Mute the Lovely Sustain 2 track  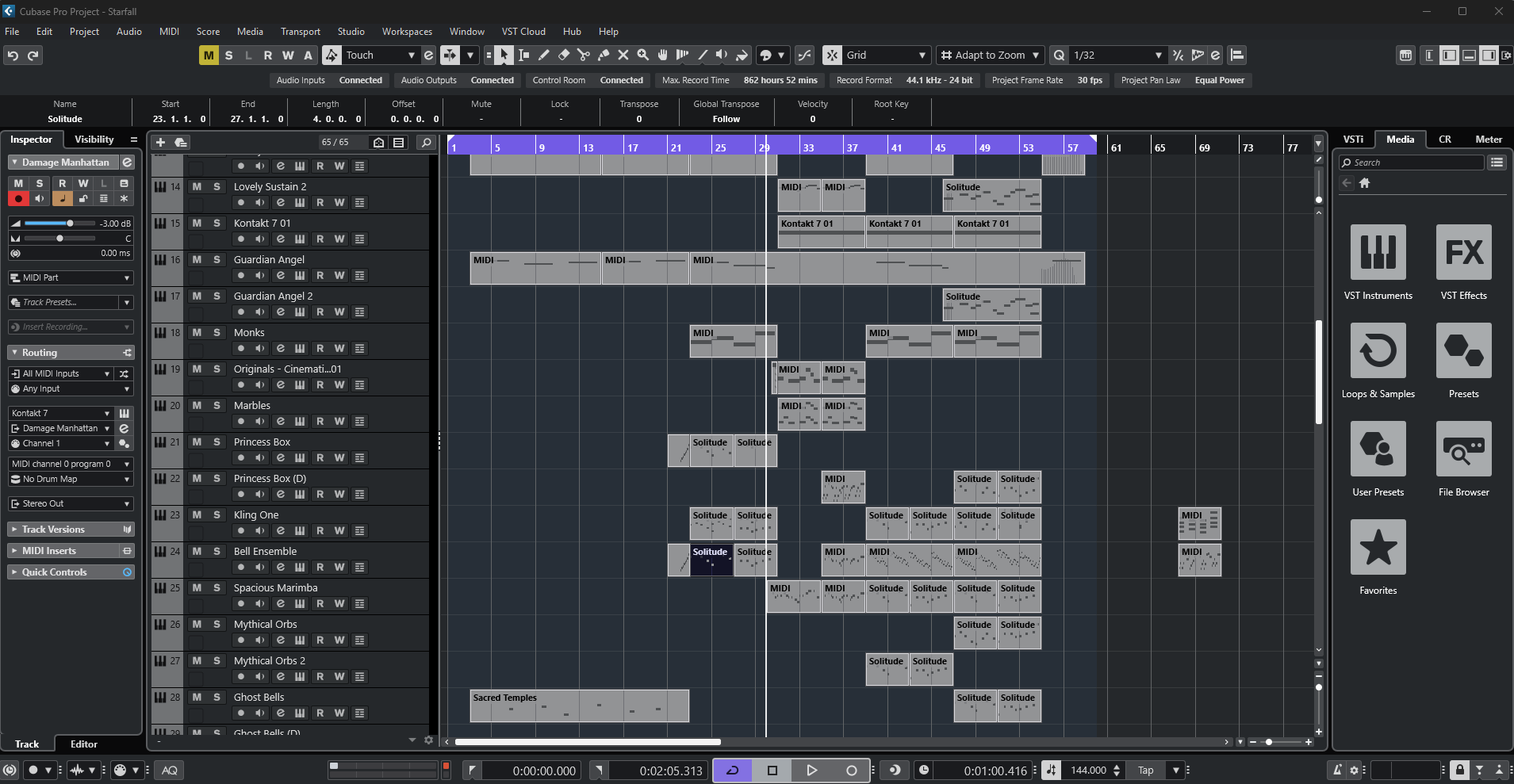coord(197,187)
